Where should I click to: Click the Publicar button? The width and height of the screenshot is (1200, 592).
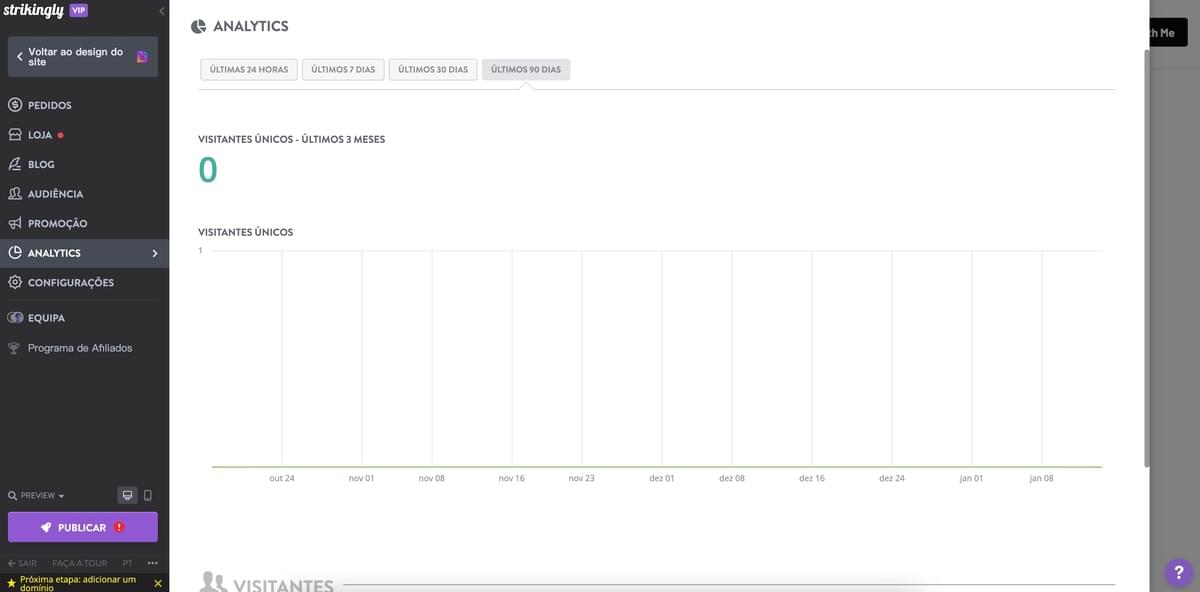click(83, 527)
